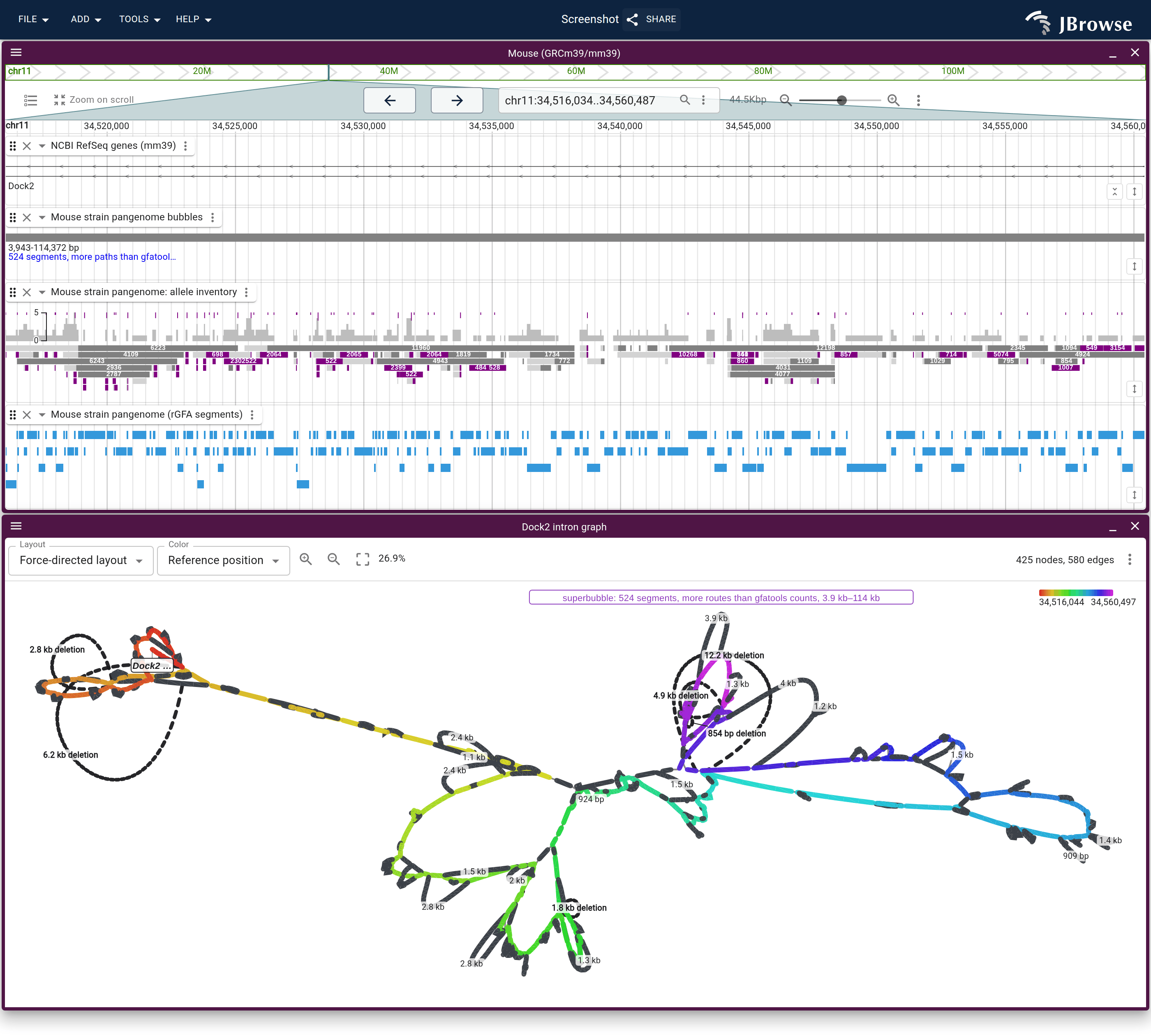
Task: Grab allele inventory track drag handle
Action: 12,292
